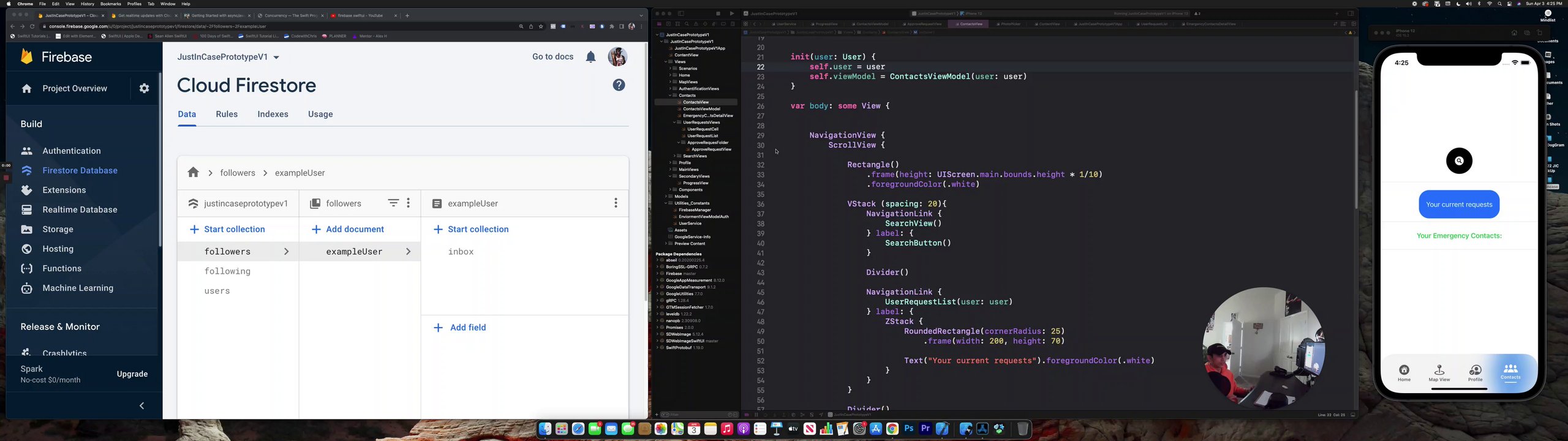Filter the followers collection documents

point(393,203)
